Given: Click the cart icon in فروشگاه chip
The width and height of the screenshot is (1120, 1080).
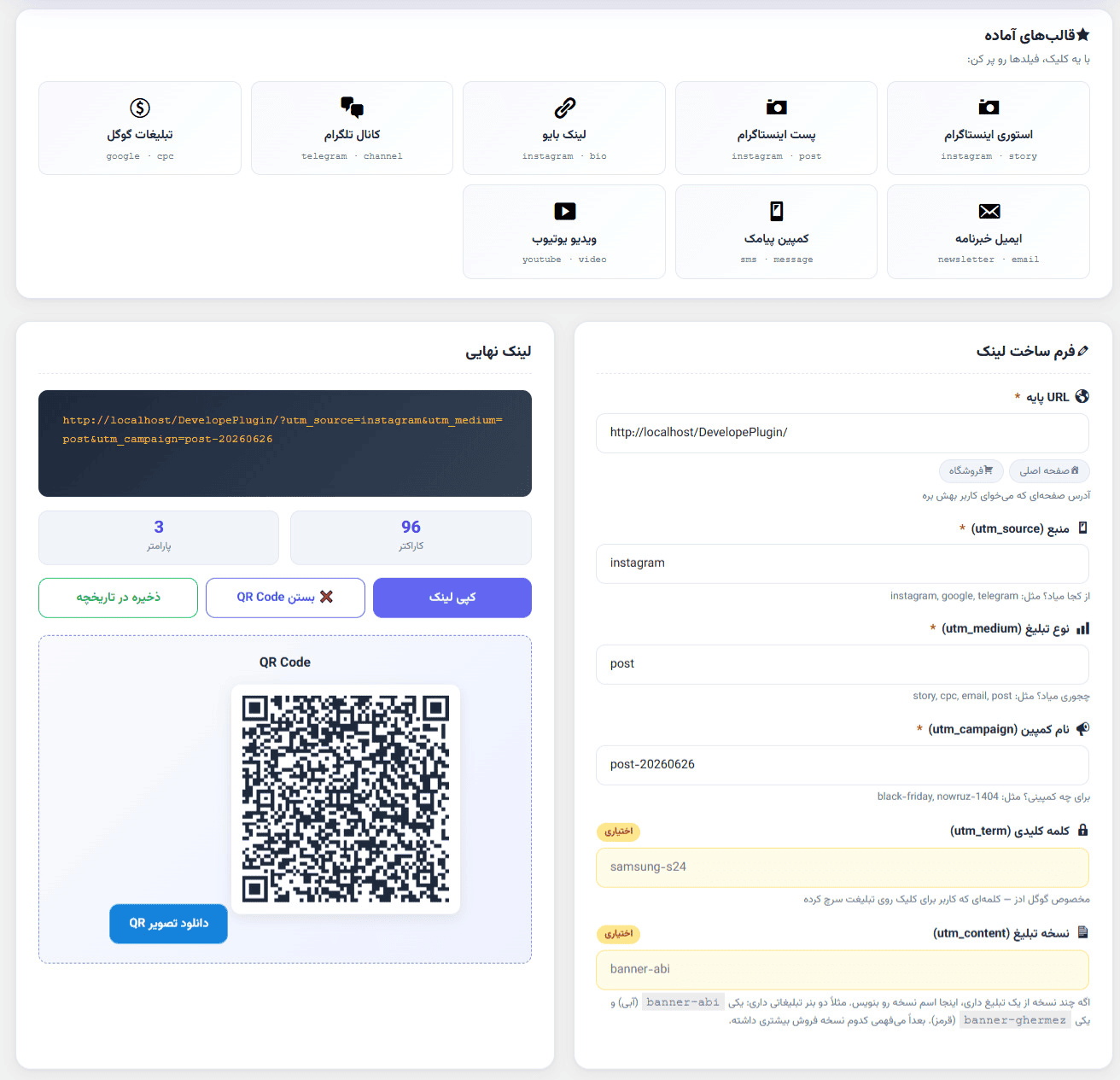Looking at the screenshot, I should [989, 470].
